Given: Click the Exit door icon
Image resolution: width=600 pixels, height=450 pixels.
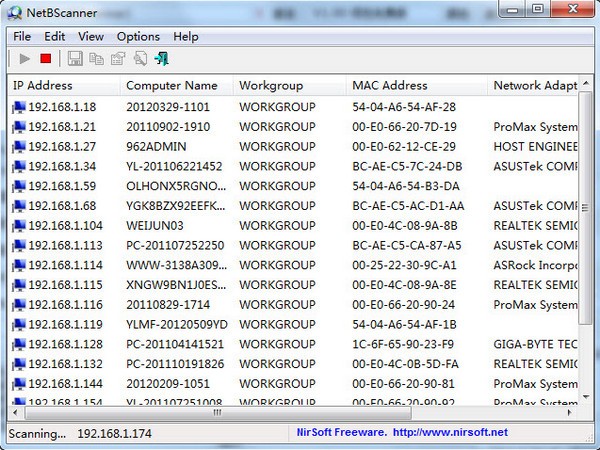Looking at the screenshot, I should point(161,59).
